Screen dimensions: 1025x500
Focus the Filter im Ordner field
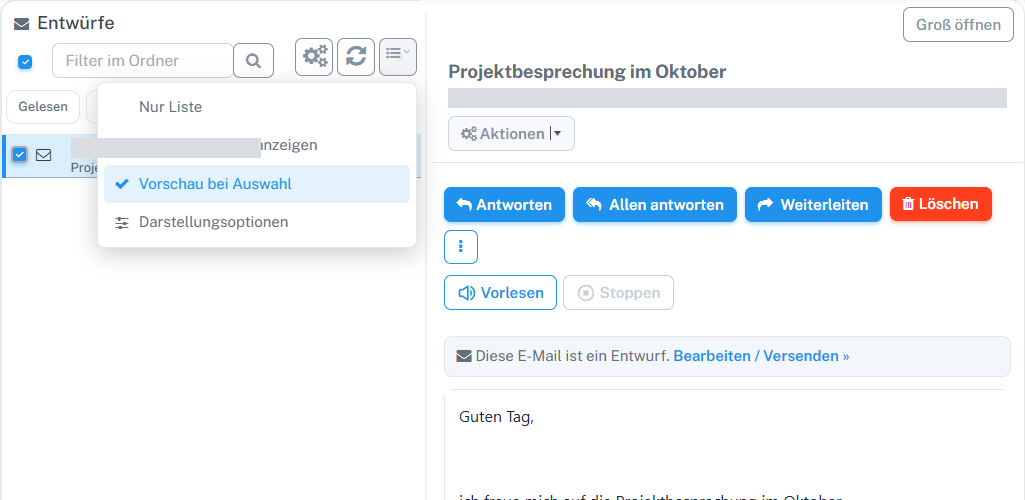coord(143,61)
